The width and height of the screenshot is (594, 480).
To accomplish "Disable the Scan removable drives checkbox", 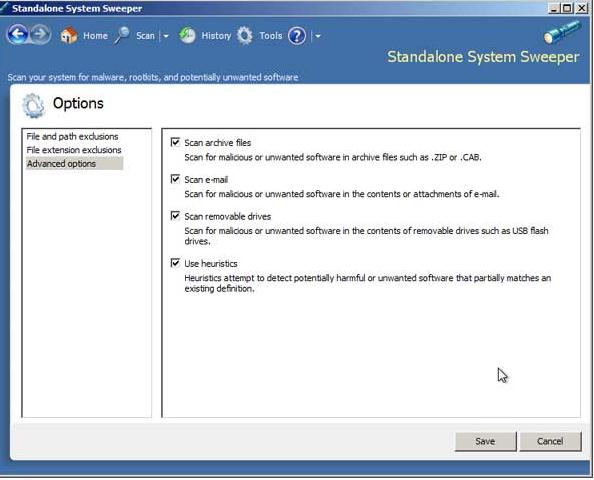I will click(x=175, y=216).
